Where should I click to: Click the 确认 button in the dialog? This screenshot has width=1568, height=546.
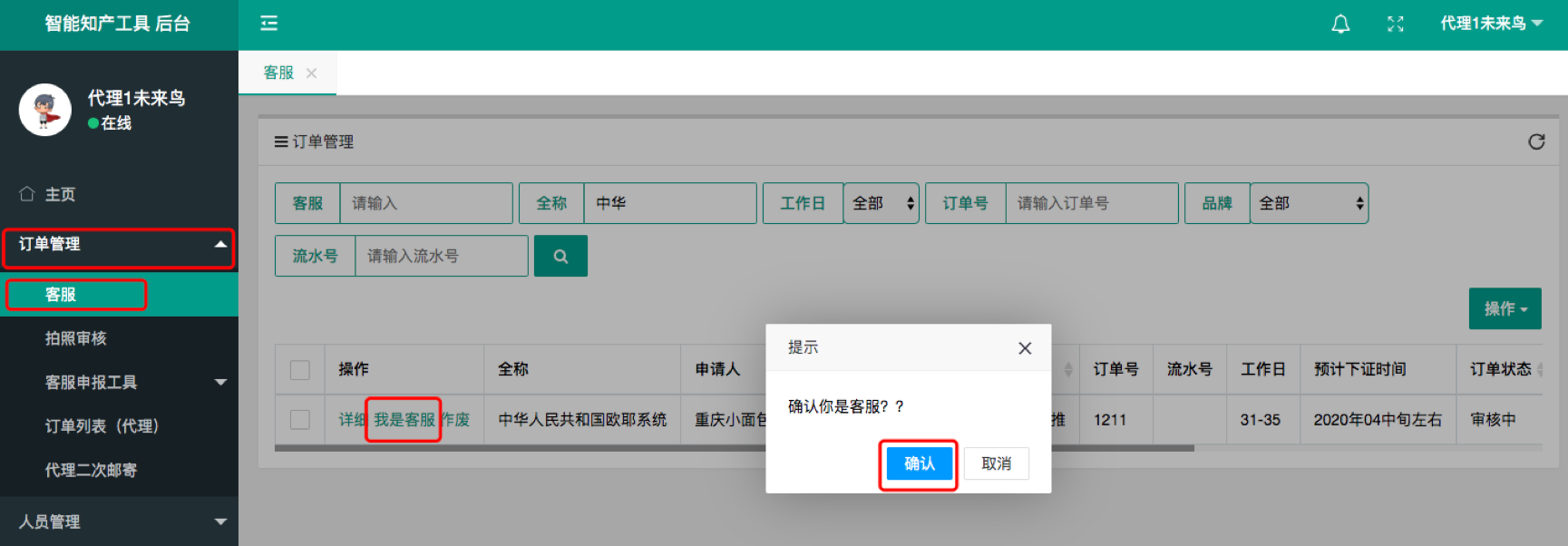[919, 463]
